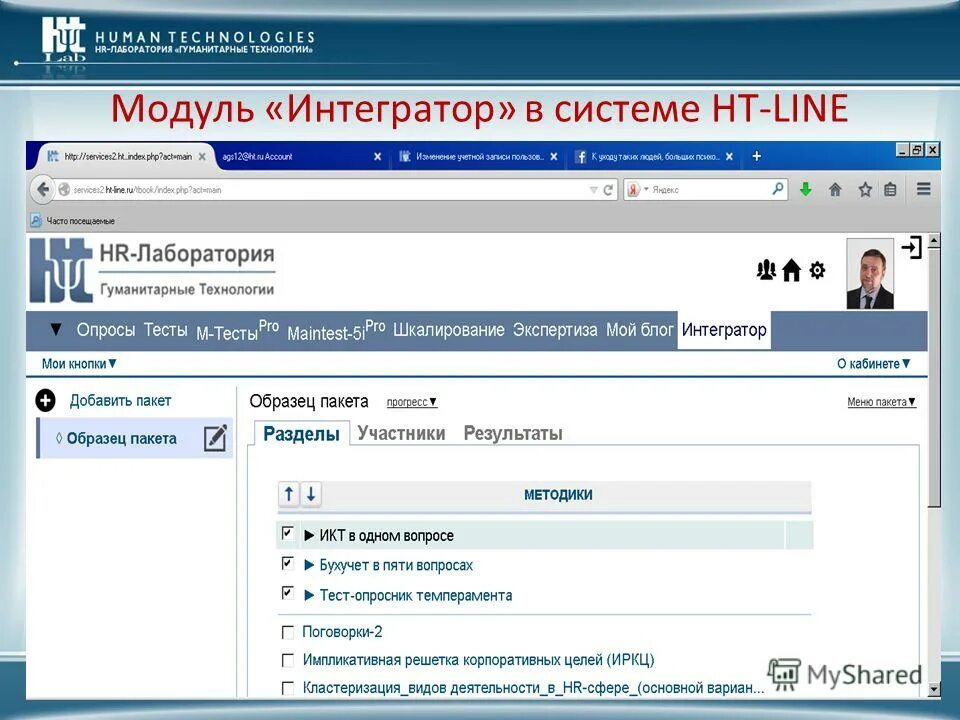Open the Мои кнопки dropdown
Image resolution: width=960 pixels, height=720 pixels.
pos(79,364)
